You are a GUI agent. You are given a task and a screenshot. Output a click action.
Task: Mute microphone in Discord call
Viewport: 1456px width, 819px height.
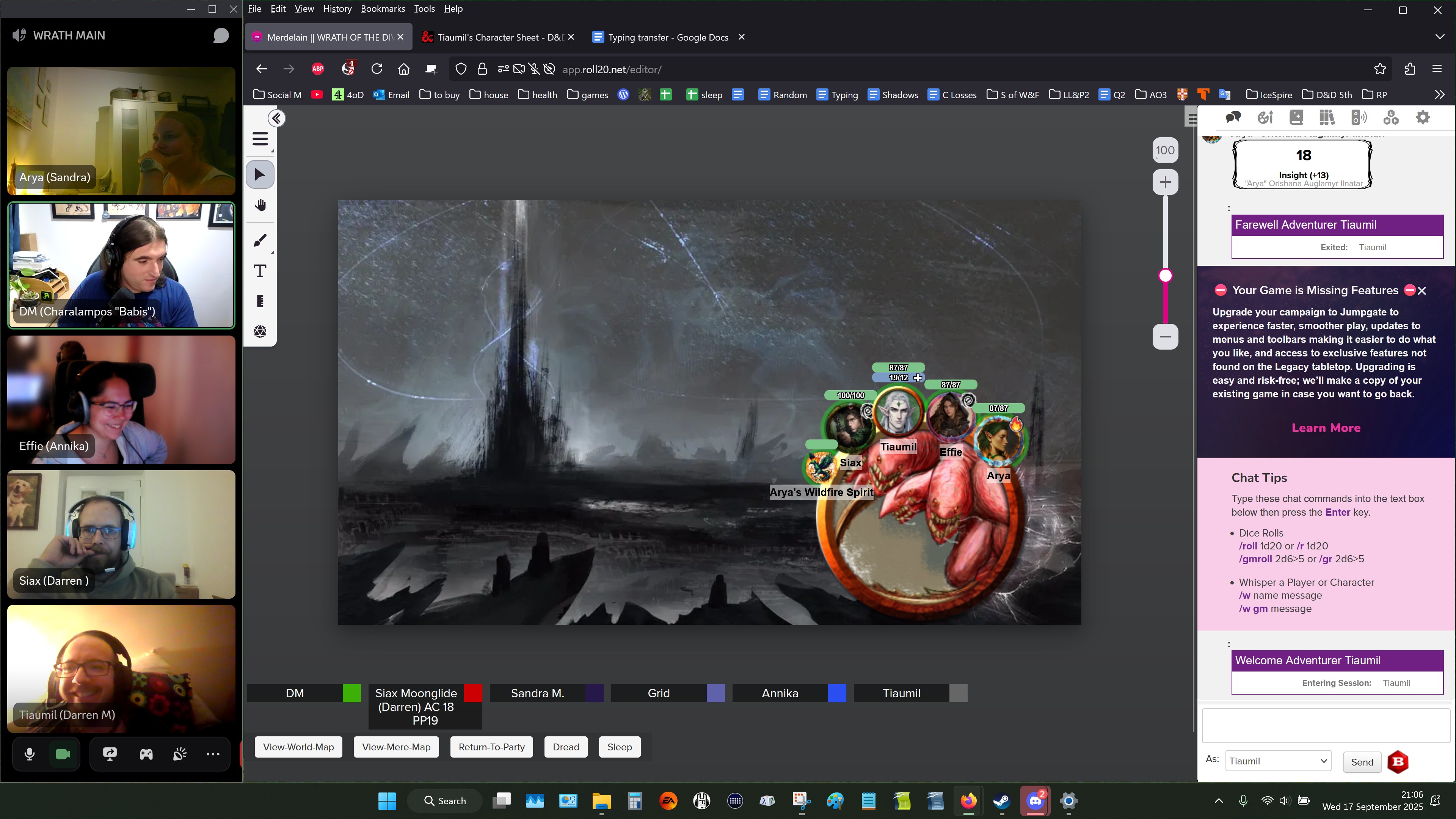[x=30, y=754]
